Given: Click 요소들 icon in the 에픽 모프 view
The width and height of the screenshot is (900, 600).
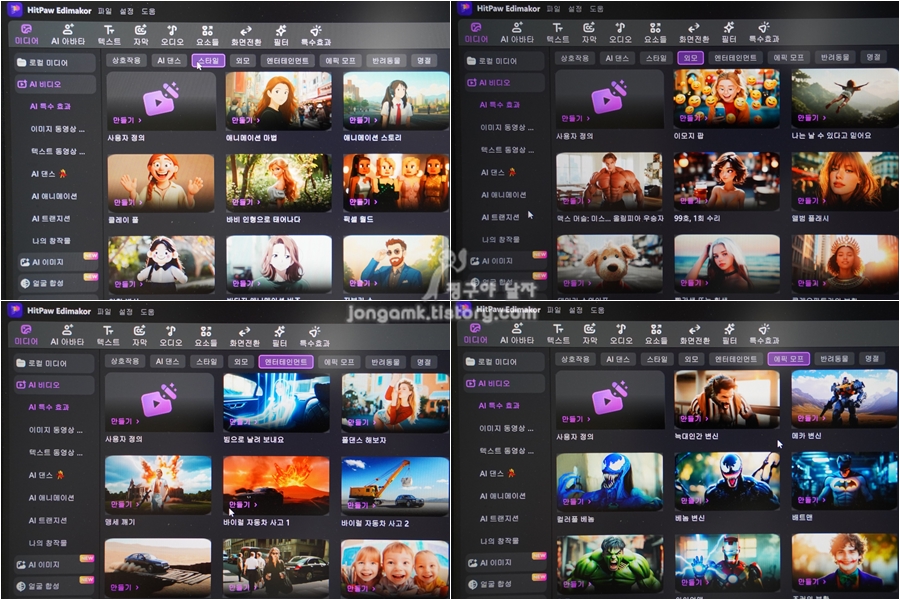Looking at the screenshot, I should pyautogui.click(x=656, y=334).
